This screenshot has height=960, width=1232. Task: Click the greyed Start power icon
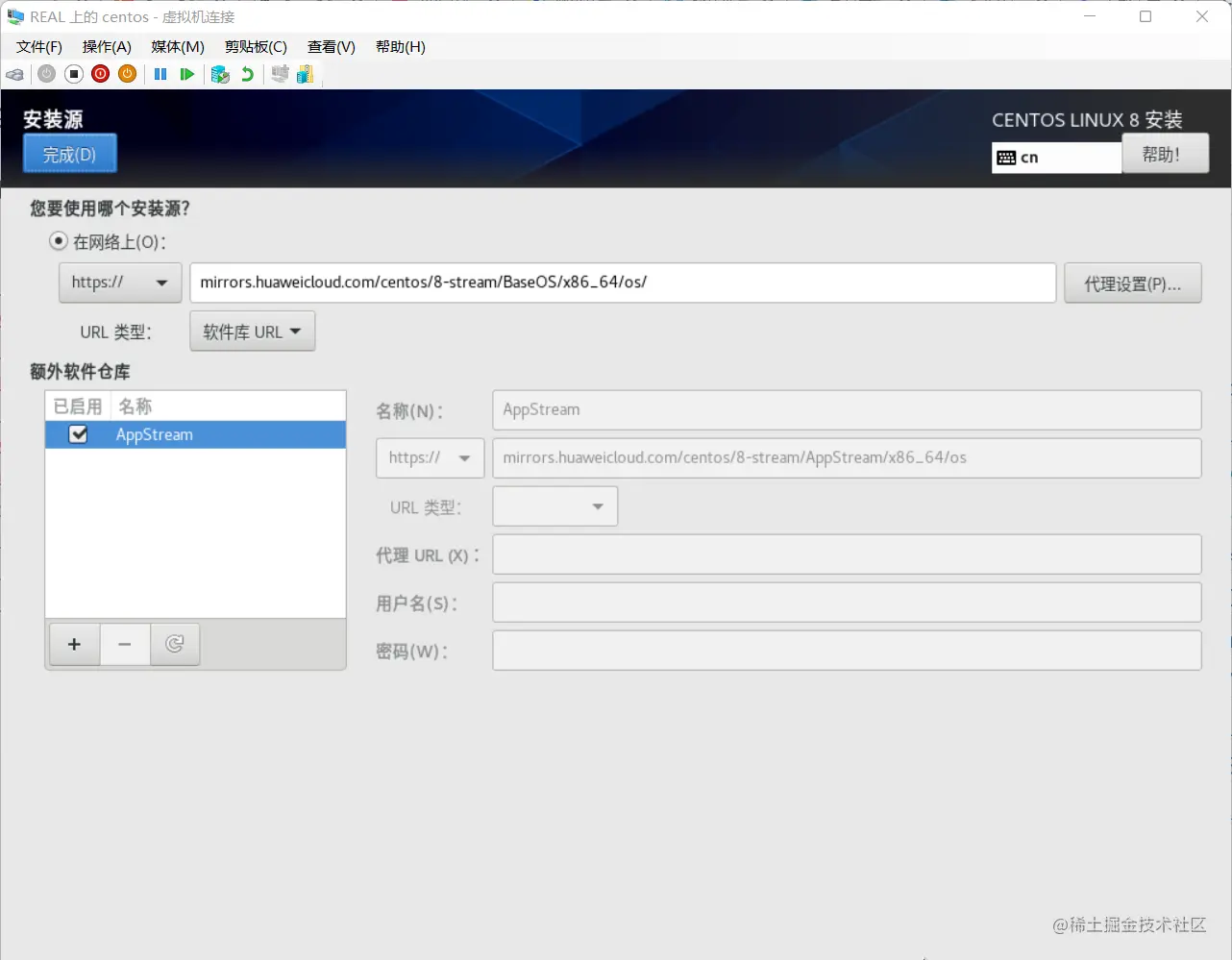tap(46, 74)
